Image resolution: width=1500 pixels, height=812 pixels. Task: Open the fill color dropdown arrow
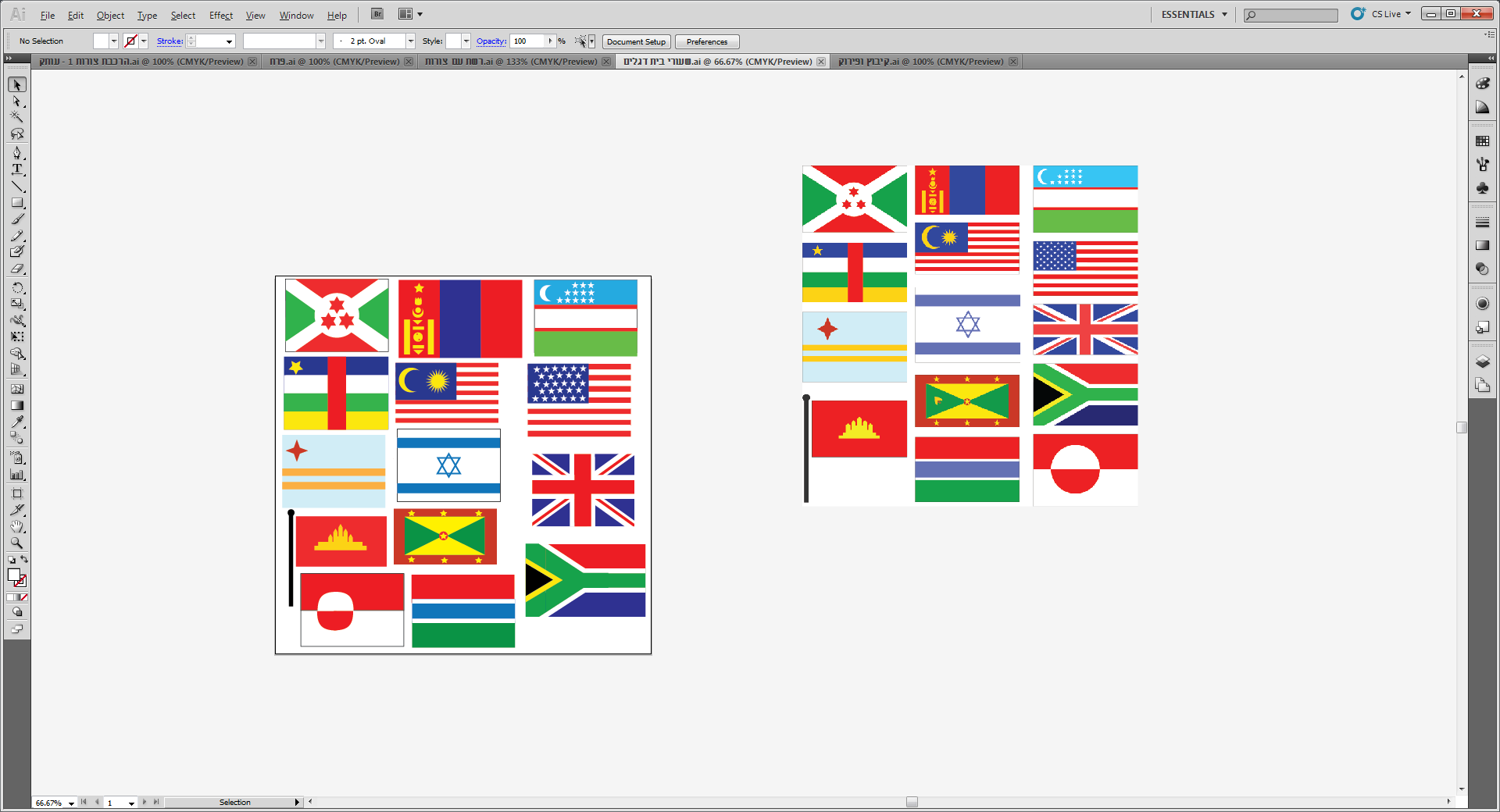(114, 41)
